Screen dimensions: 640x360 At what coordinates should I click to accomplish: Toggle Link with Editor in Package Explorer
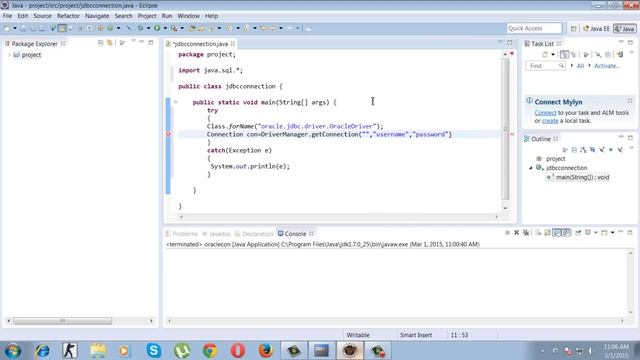(110, 42)
